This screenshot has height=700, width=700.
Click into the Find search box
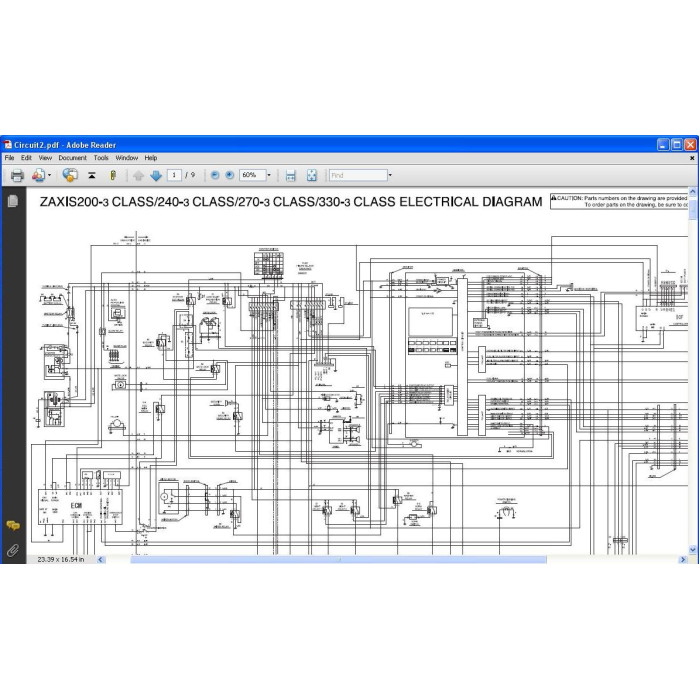pyautogui.click(x=358, y=175)
